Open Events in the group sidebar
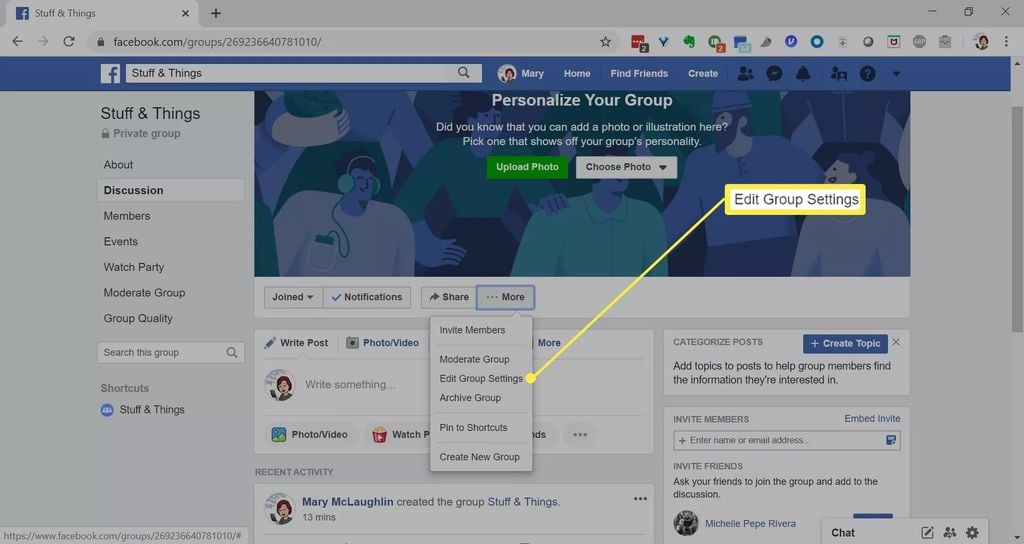Viewport: 1024px width, 544px height. point(121,242)
